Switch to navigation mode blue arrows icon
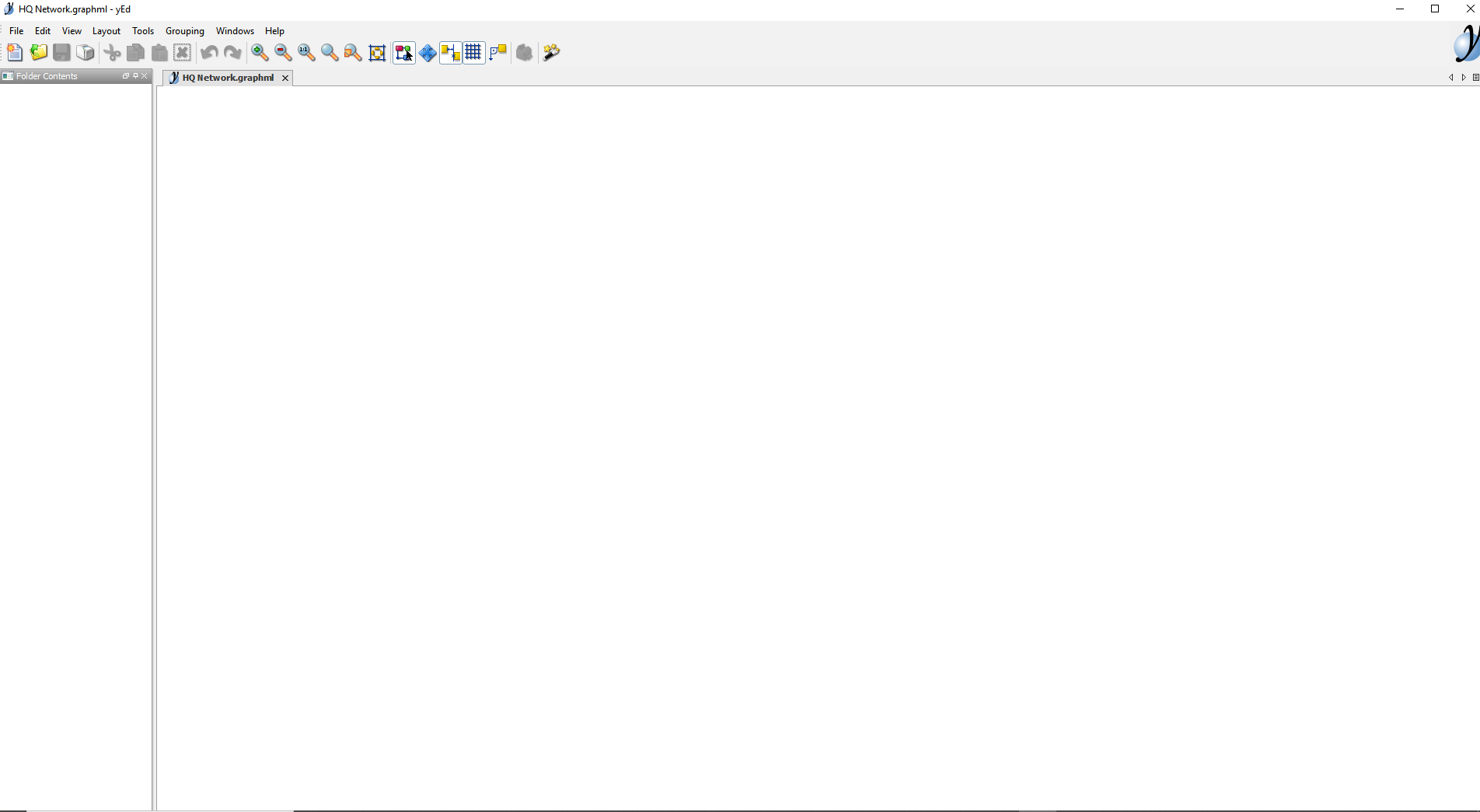This screenshot has width=1480, height=812. click(428, 53)
